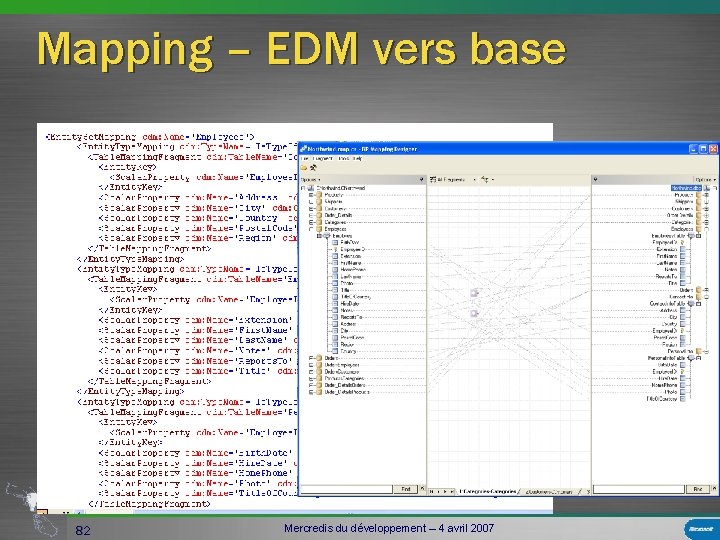Select Categories in the left tree

point(335,222)
